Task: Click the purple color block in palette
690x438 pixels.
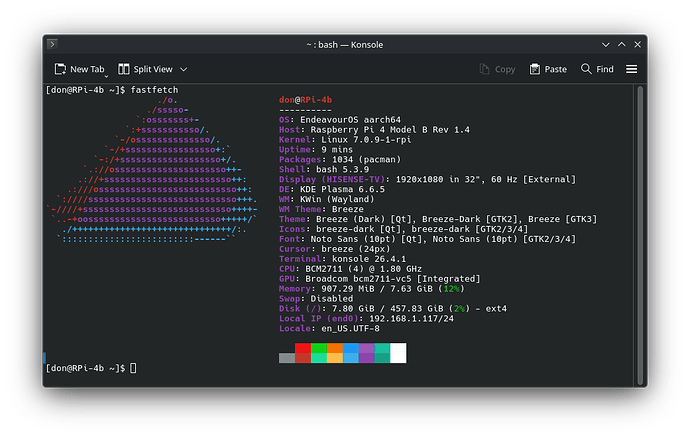Action: tap(367, 348)
